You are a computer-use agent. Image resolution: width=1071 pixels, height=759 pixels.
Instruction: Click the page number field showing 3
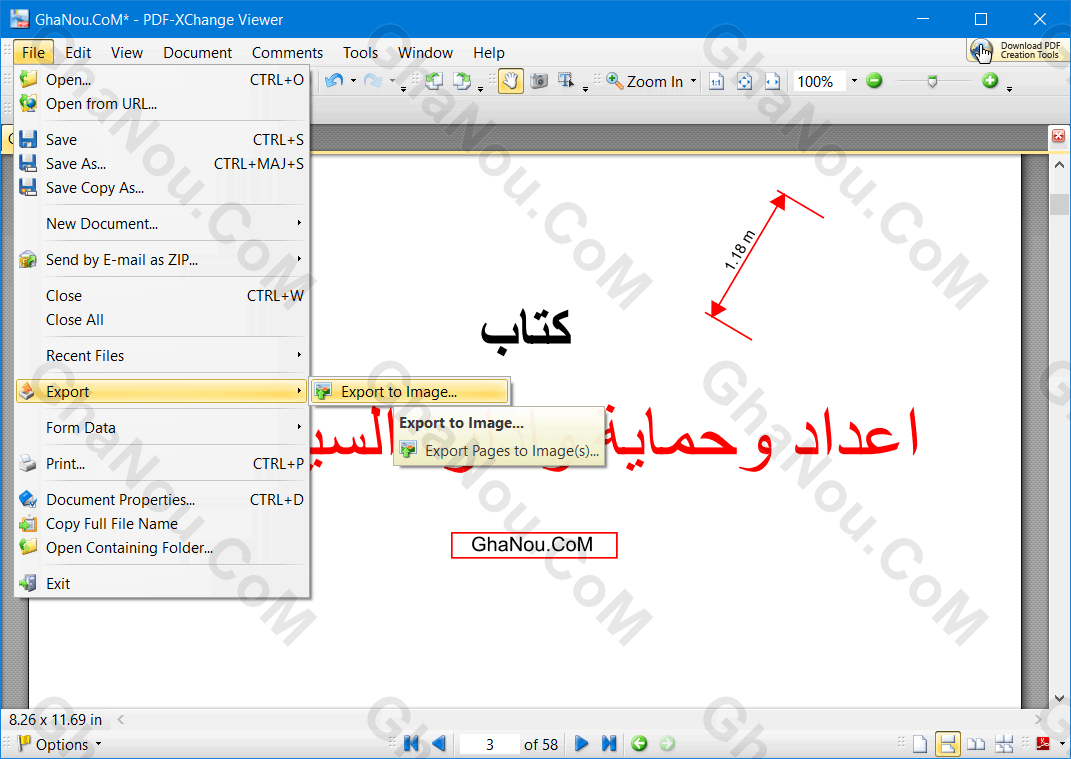[x=490, y=744]
